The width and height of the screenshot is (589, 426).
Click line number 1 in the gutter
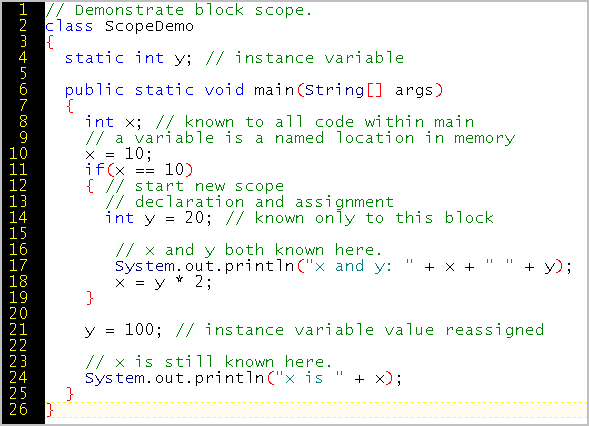point(23,9)
